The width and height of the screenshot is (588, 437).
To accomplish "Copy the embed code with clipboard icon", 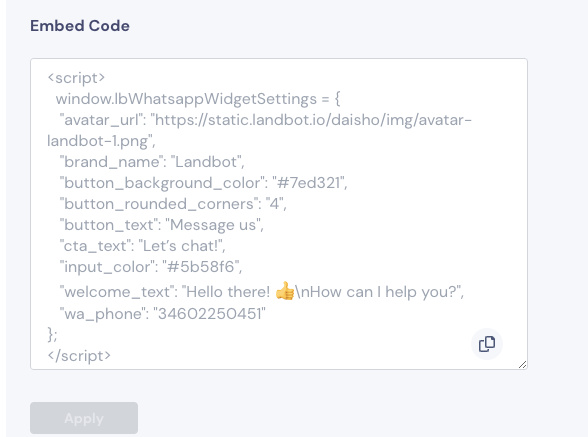I will tap(487, 344).
